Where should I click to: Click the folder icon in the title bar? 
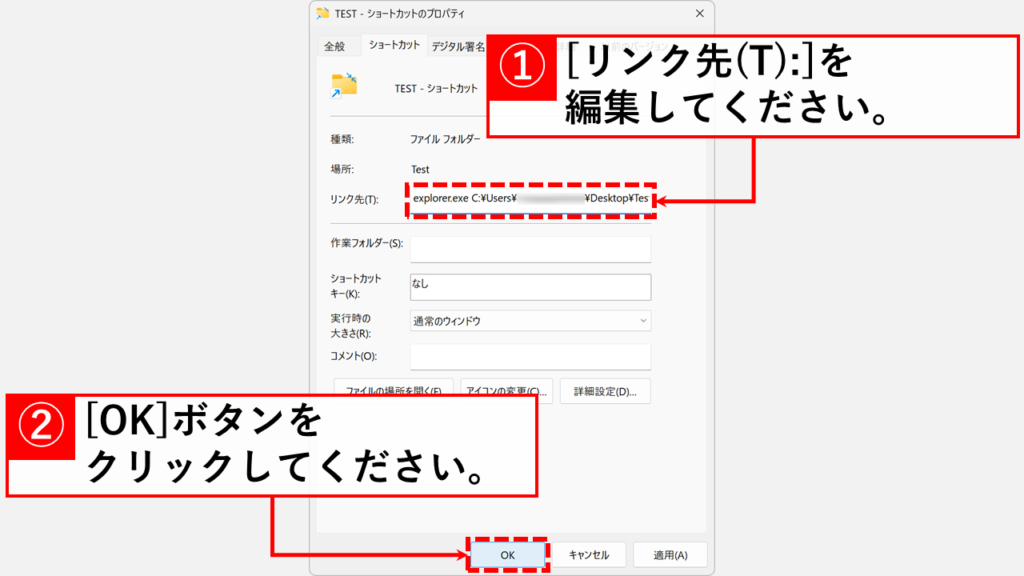323,14
